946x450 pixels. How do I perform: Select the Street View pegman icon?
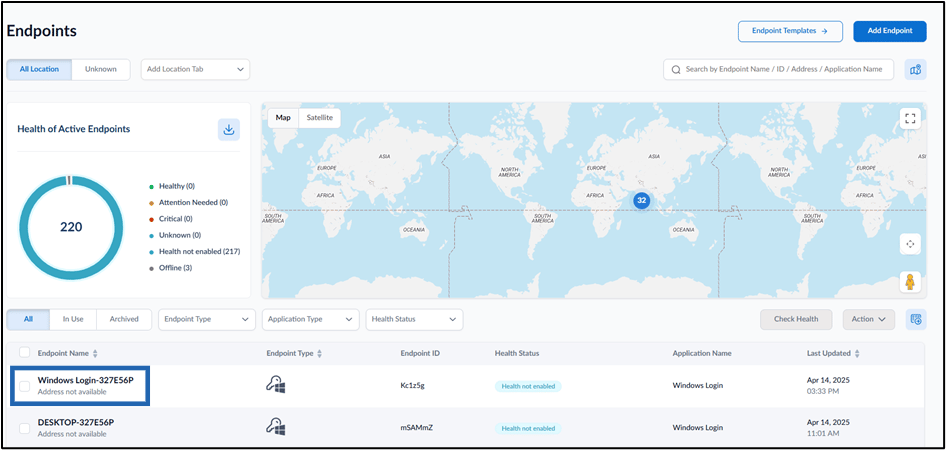(x=910, y=282)
